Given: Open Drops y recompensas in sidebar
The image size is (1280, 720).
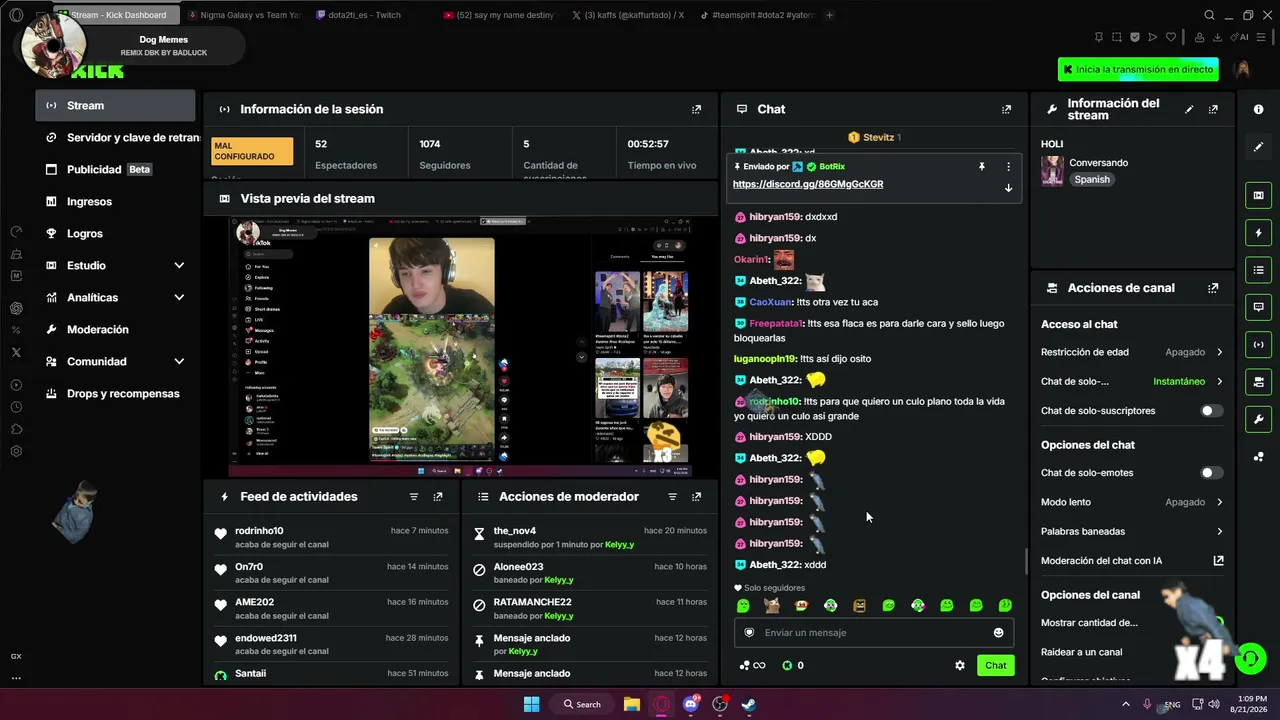Looking at the screenshot, I should point(116,393).
